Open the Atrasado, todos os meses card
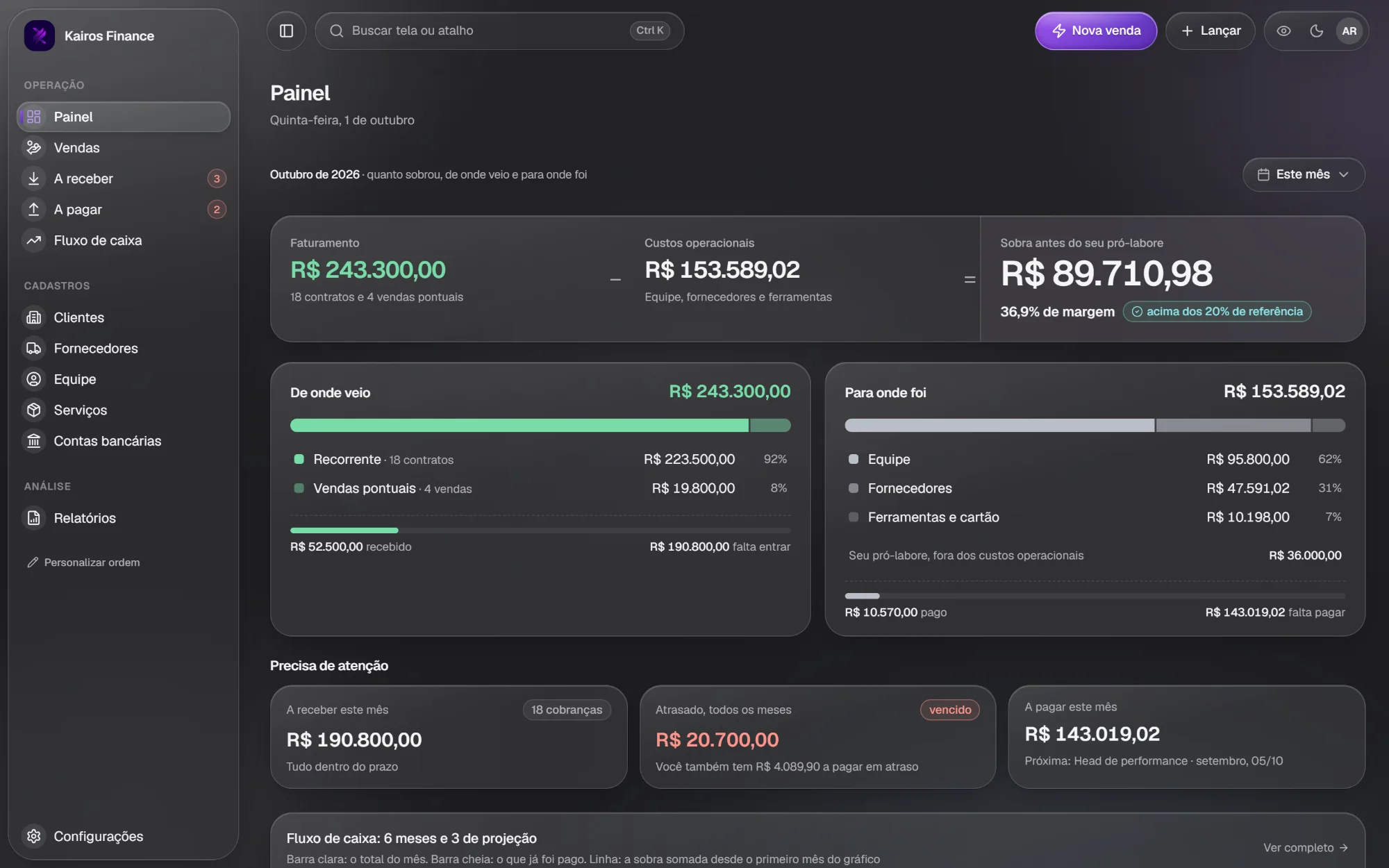 click(x=817, y=737)
